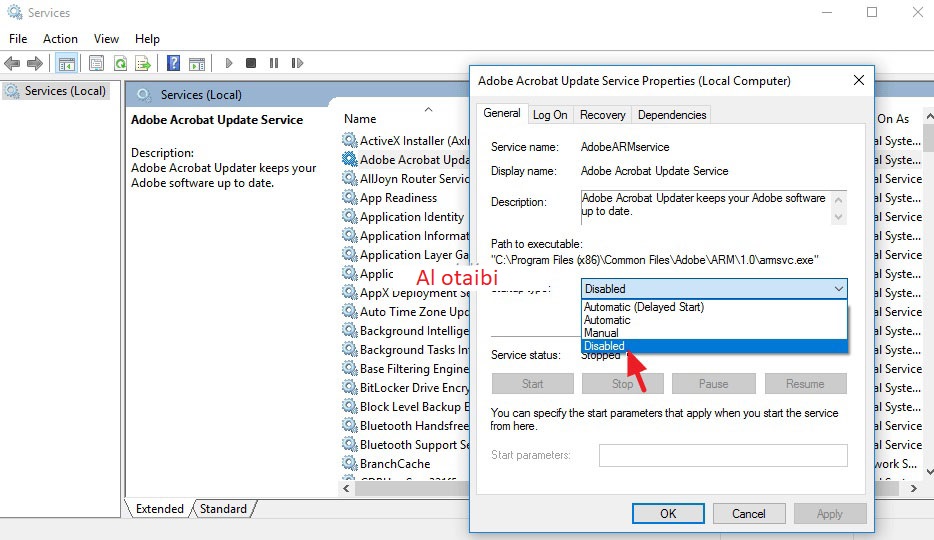
Task: Click gear icon beside BranchCache
Action: (x=350, y=464)
